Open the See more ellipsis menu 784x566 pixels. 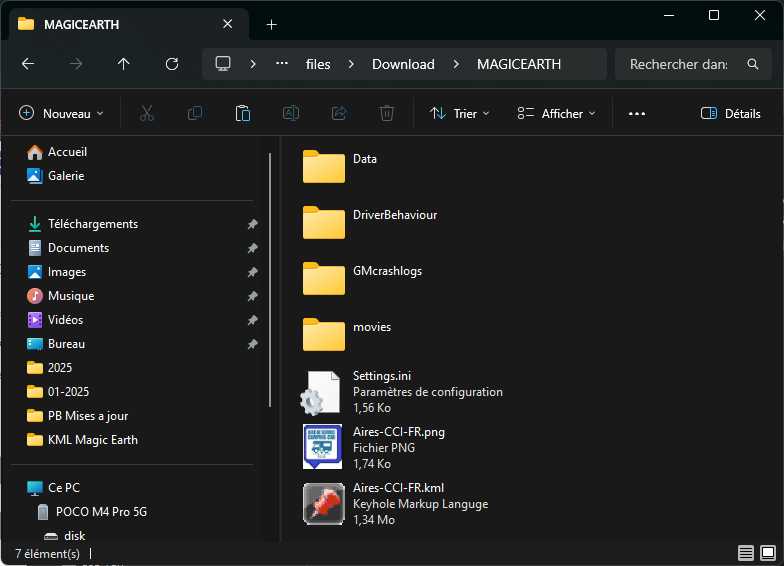coord(636,114)
